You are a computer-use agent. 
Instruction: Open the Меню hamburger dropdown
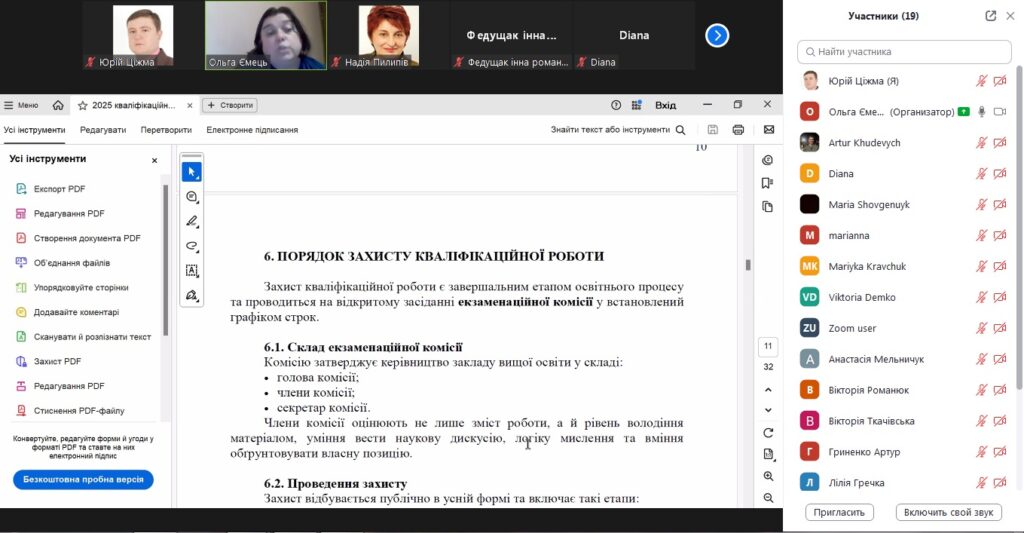(x=21, y=105)
